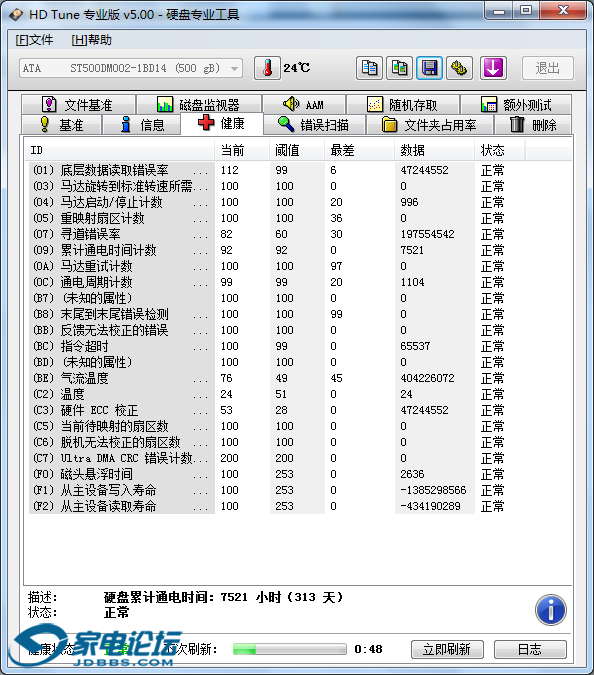594x675 pixels.
Task: Switch to the AAM tab
Action: [x=304, y=105]
